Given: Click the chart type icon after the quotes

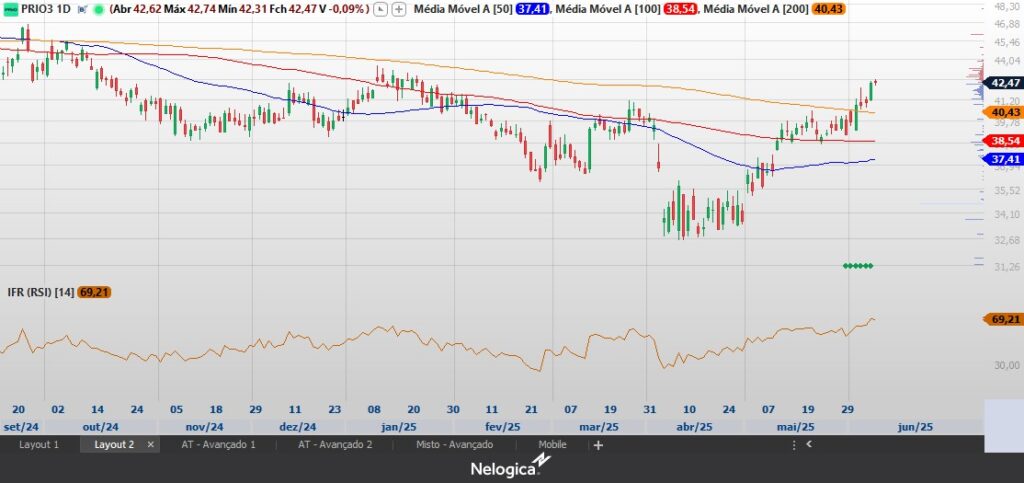Looking at the screenshot, I should 382,9.
